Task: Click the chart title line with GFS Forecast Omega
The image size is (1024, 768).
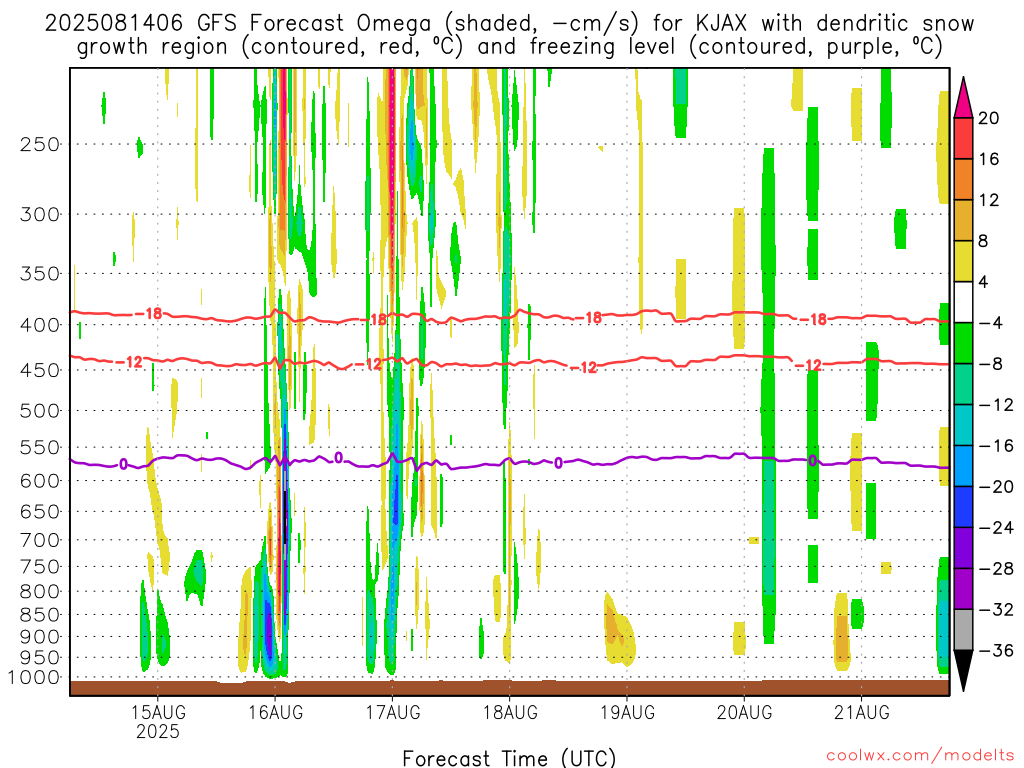Action: pos(509,23)
